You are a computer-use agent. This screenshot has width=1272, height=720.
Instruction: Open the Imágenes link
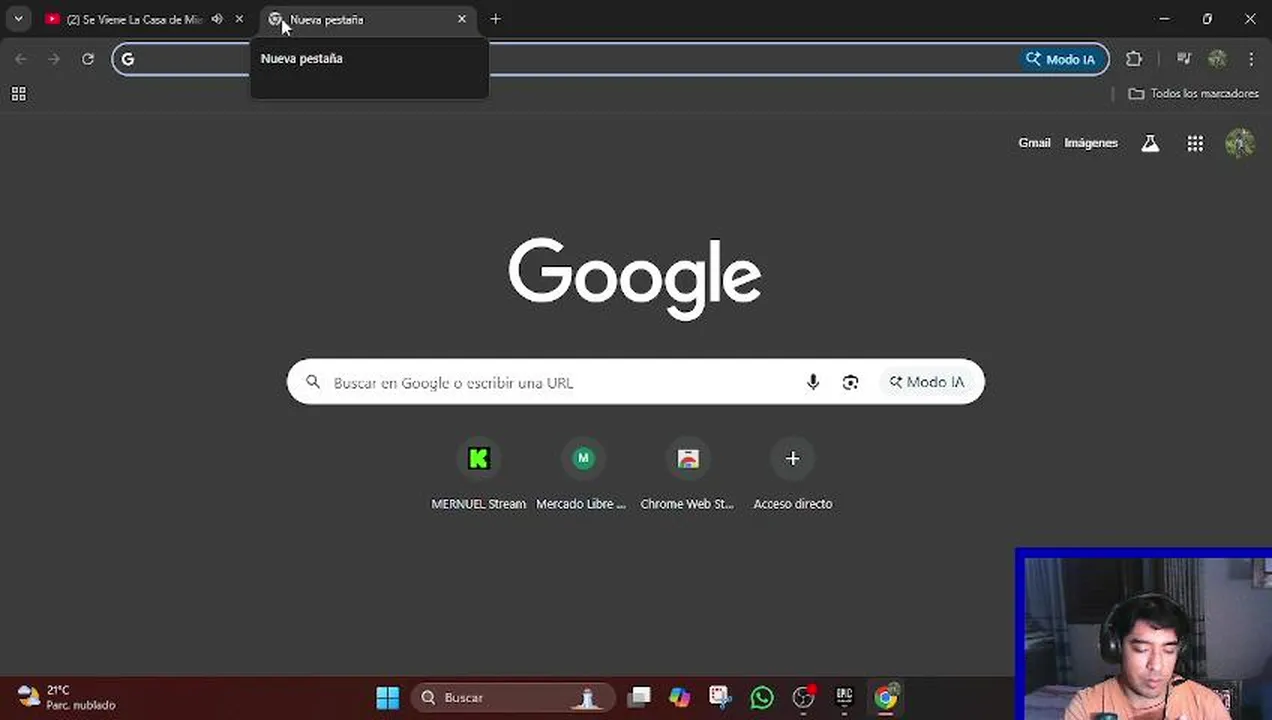(1091, 143)
